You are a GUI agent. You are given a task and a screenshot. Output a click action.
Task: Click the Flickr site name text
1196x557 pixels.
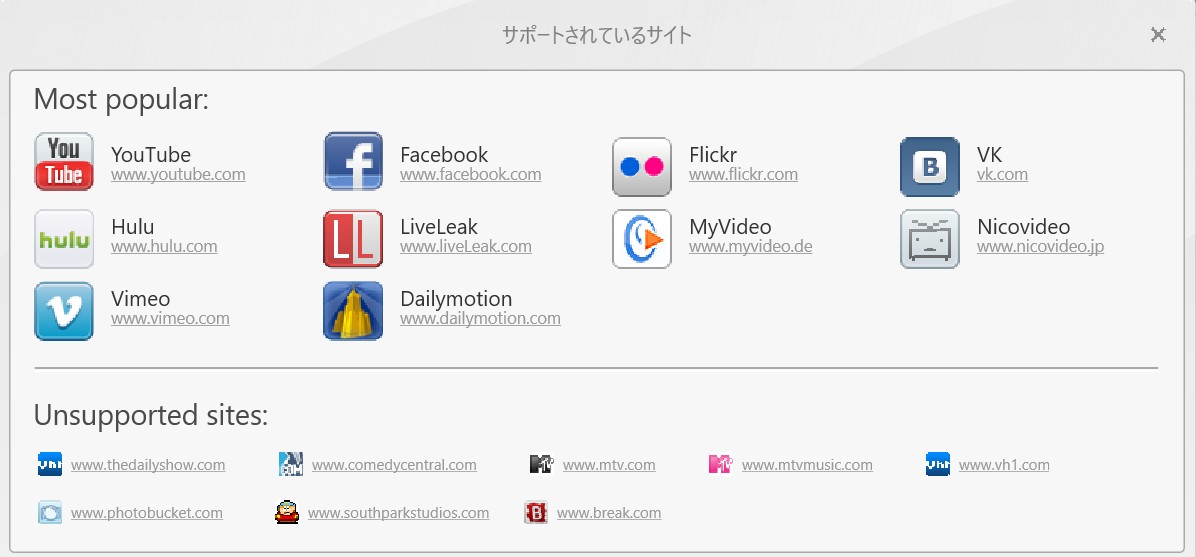(713, 155)
